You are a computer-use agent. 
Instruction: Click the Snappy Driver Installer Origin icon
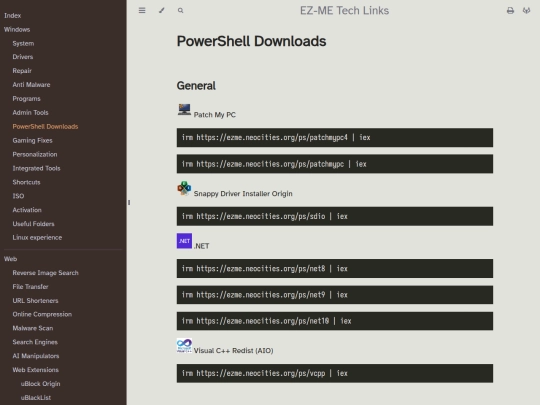[x=184, y=188]
